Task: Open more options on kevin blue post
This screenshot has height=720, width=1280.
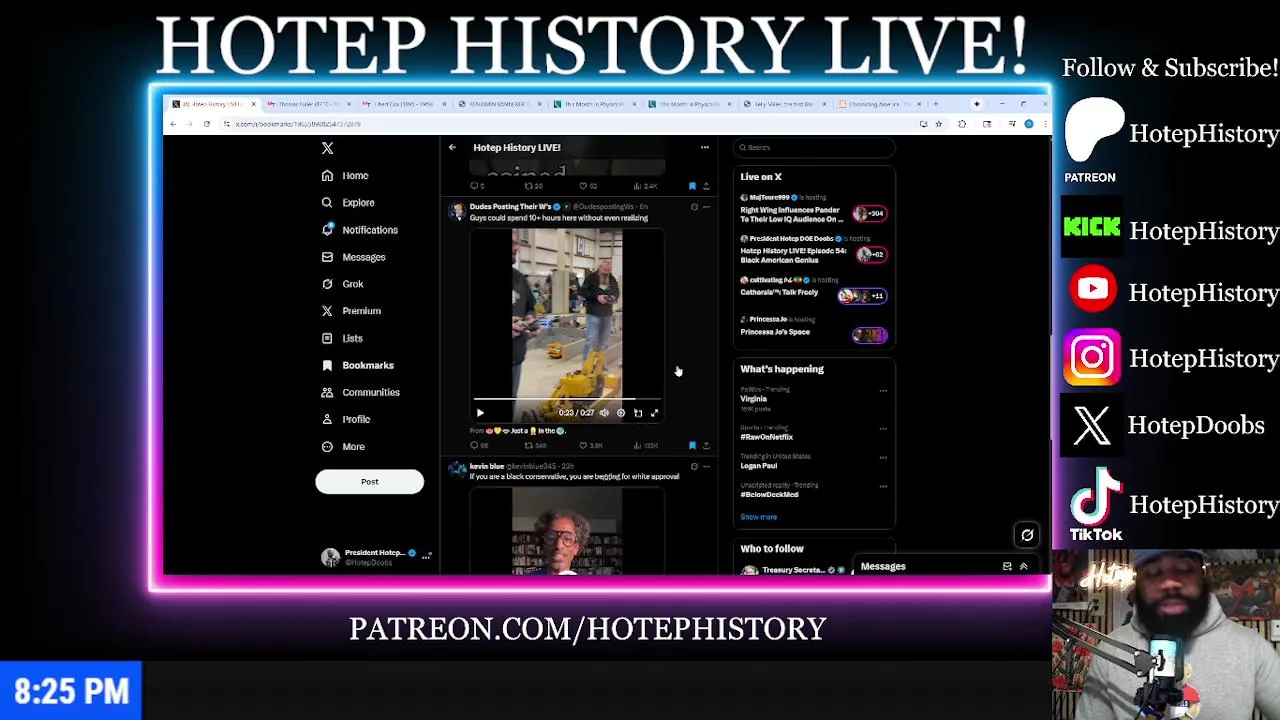Action: point(706,466)
